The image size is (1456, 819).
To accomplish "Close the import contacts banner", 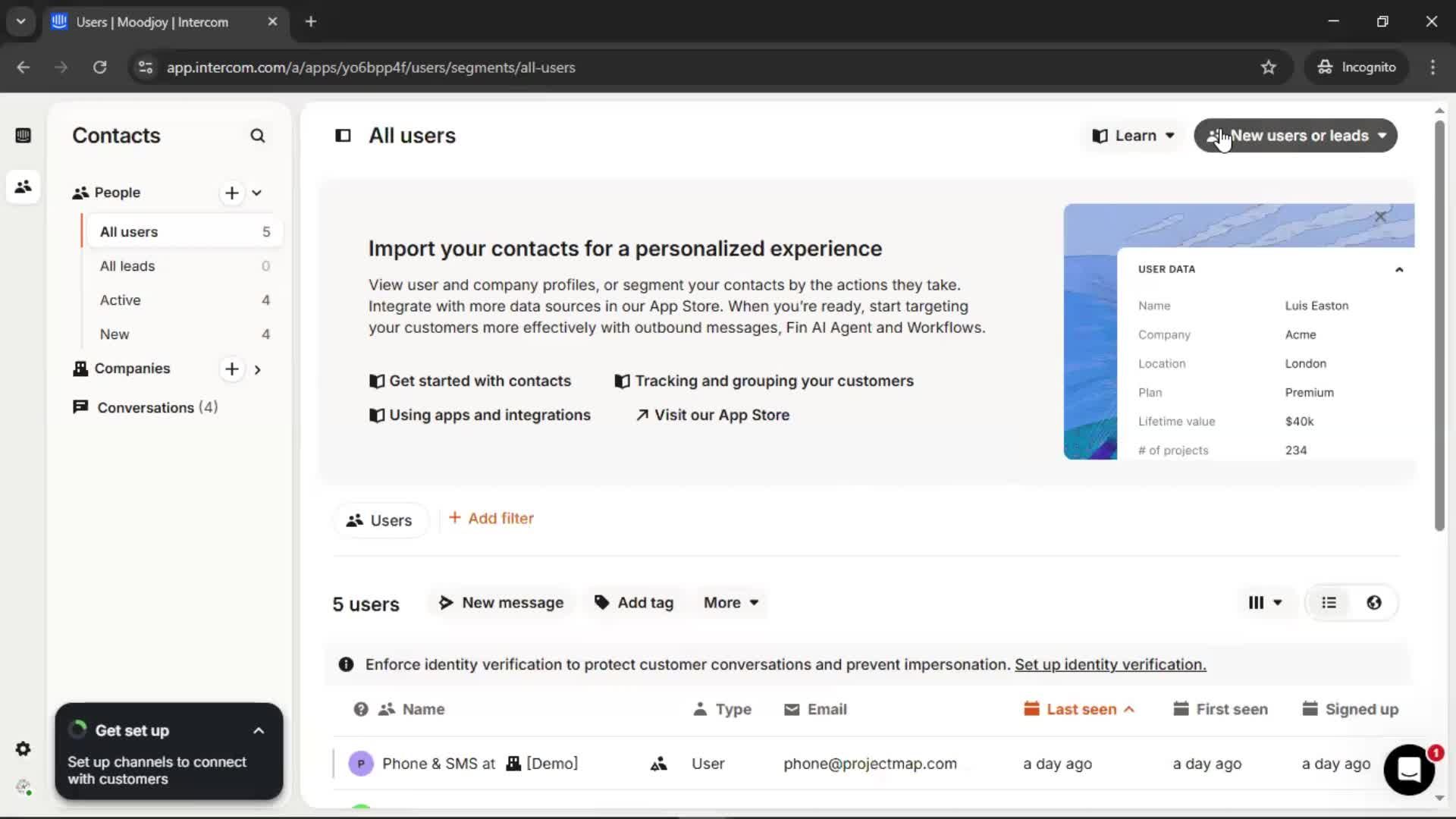I will (x=1380, y=217).
